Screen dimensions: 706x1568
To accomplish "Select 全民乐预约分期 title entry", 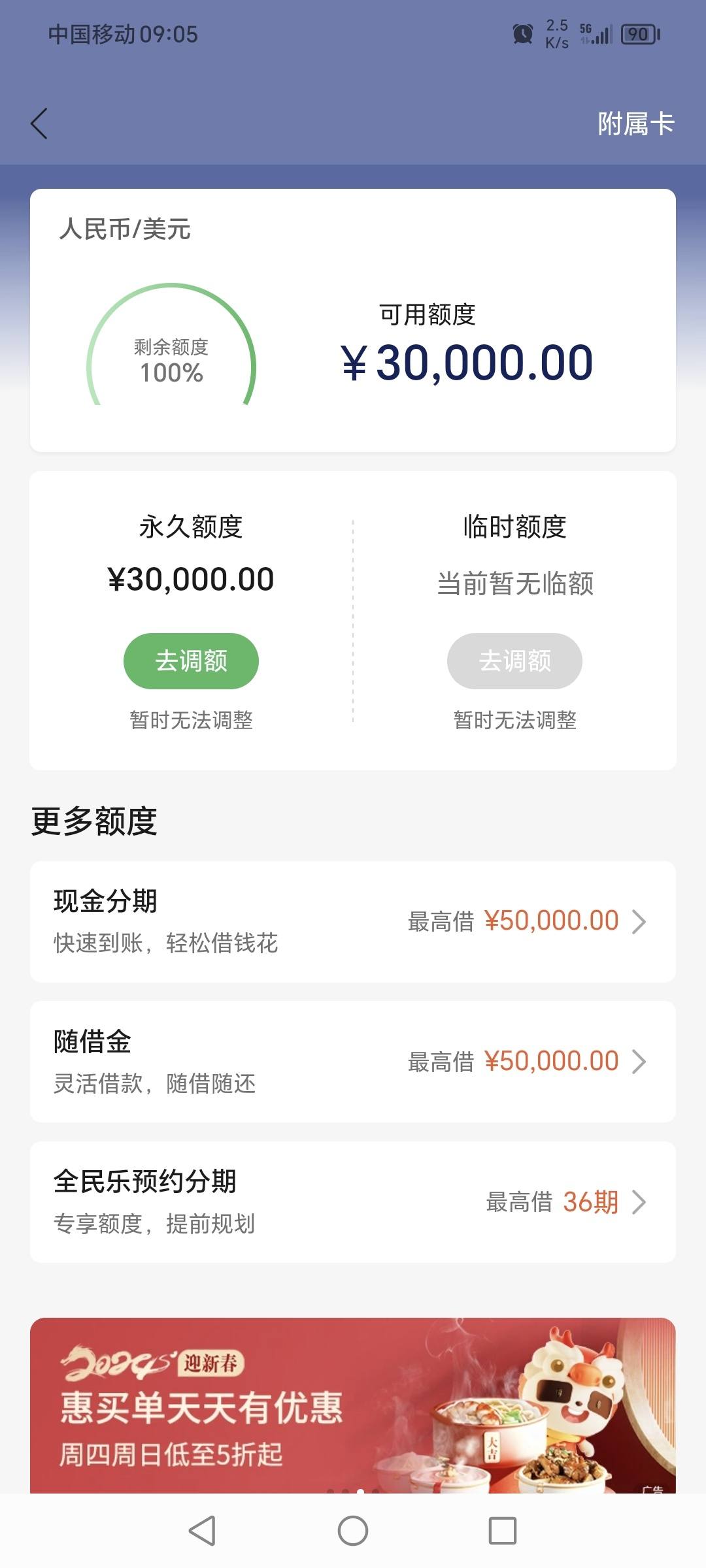I will tap(144, 1181).
